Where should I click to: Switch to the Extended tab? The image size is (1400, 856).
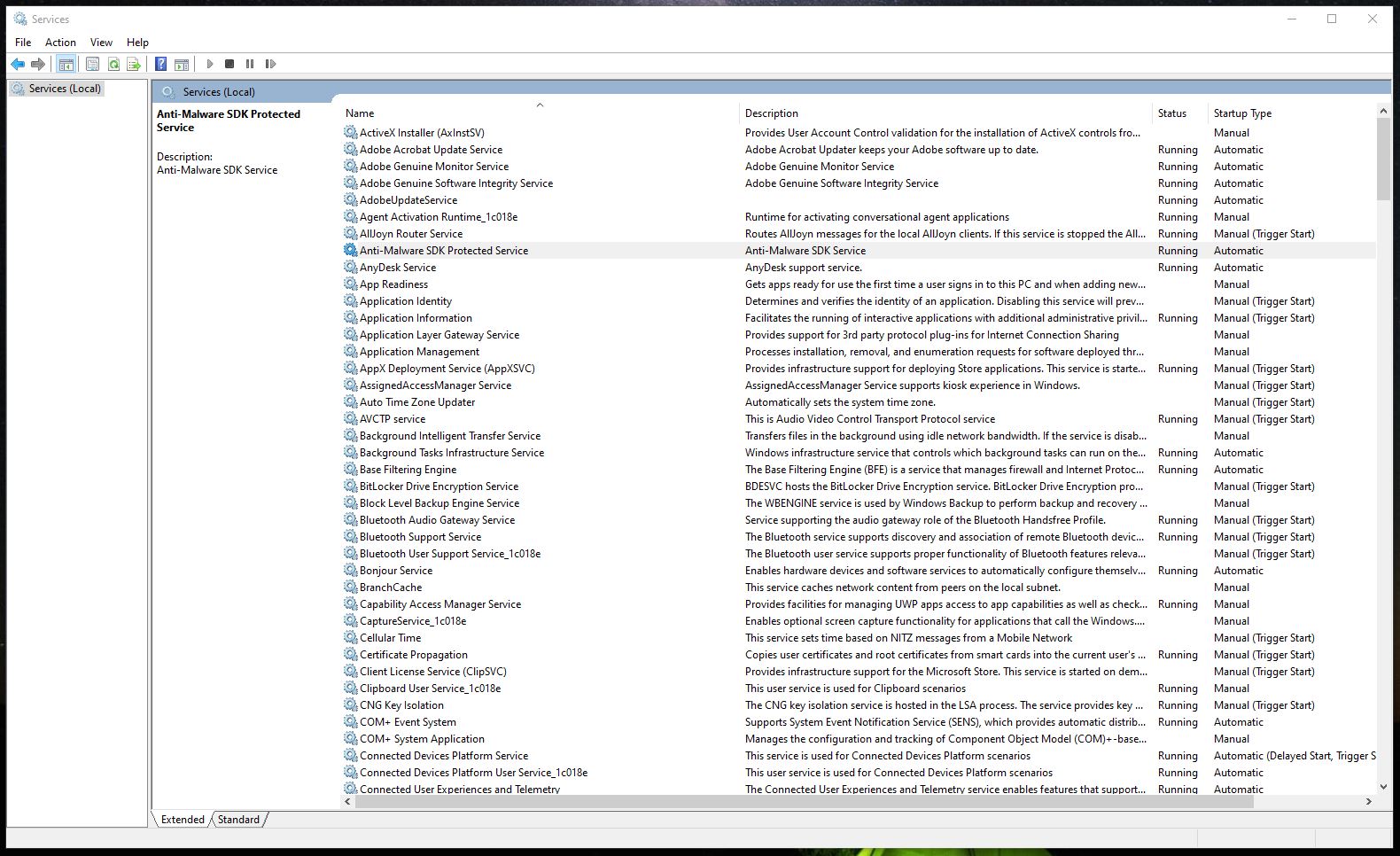[x=183, y=820]
